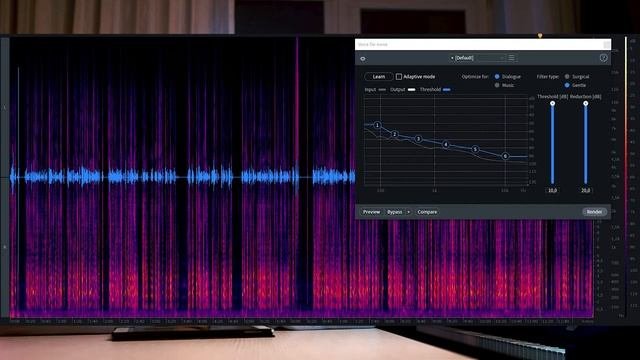
Task: Click the Compare button
Action: point(427,212)
